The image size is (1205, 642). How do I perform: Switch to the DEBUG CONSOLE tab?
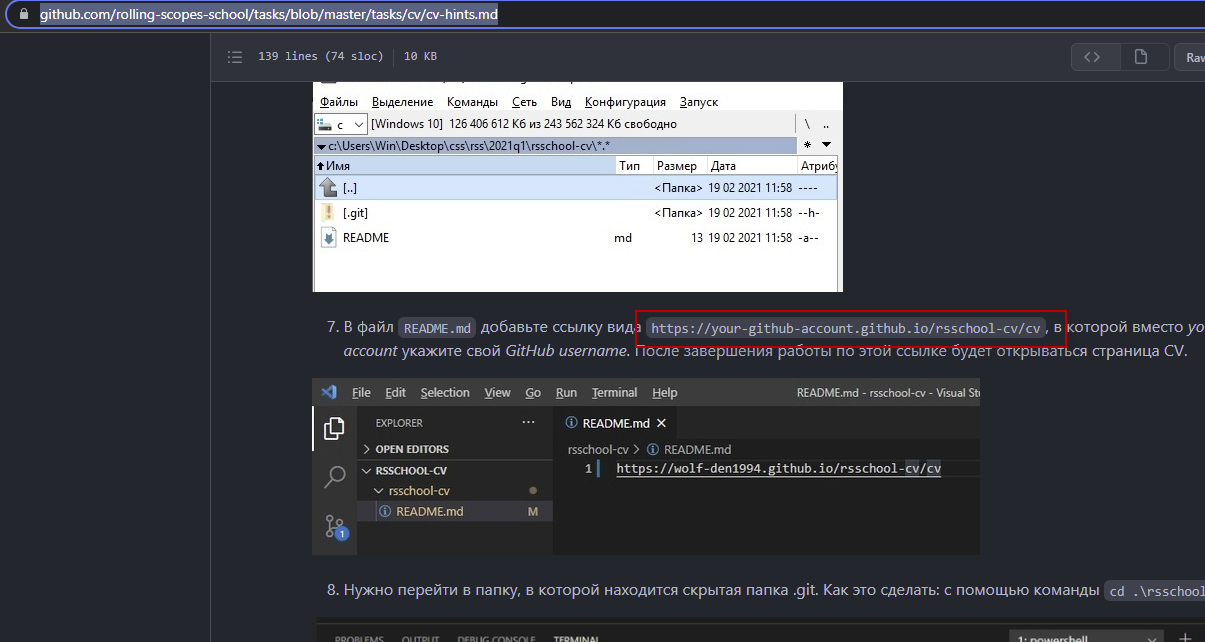[496, 638]
